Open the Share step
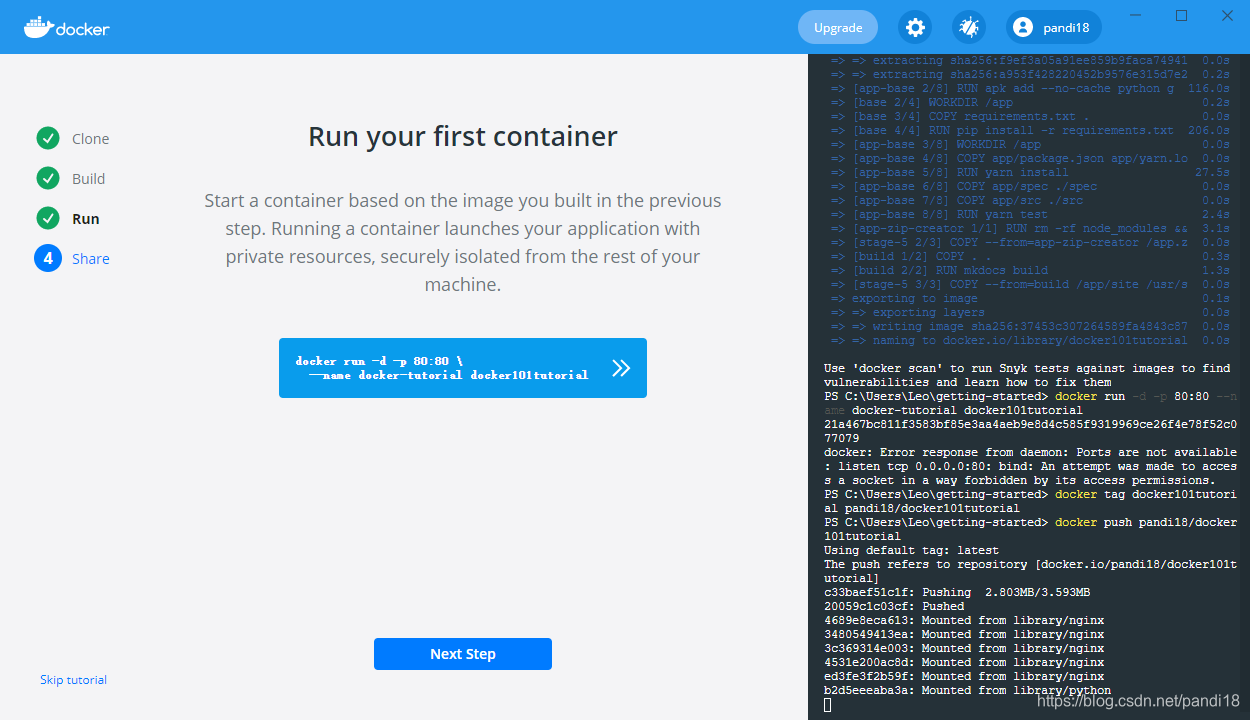This screenshot has height=720, width=1250. pyautogui.click(x=91, y=259)
